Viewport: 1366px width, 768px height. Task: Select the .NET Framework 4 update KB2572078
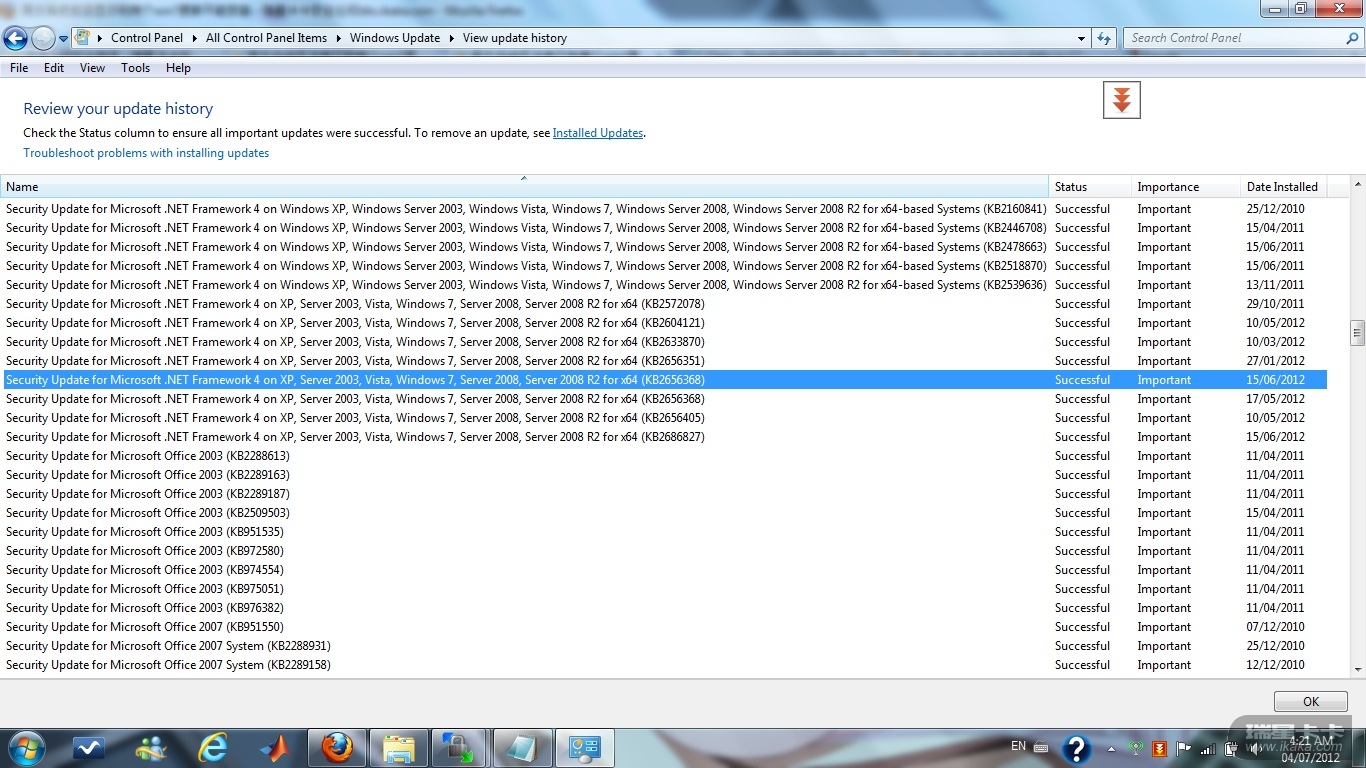pos(665,304)
